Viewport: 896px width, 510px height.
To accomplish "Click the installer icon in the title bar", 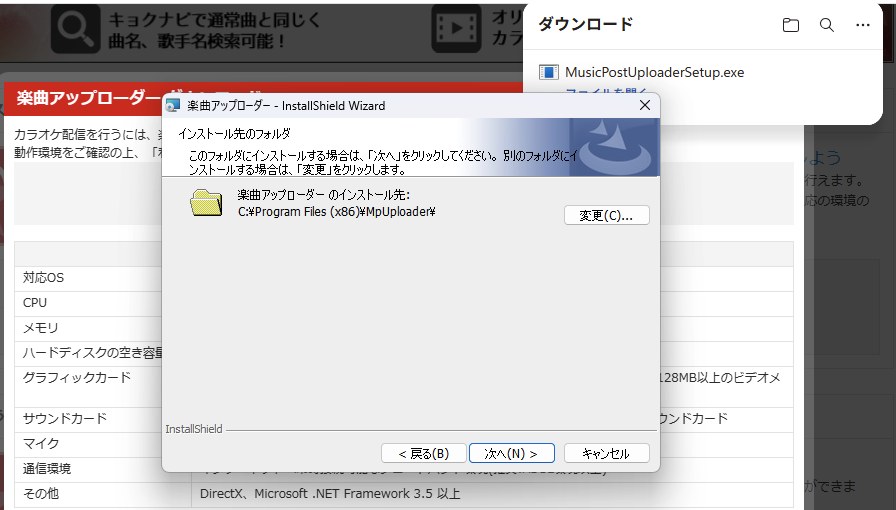I will pyautogui.click(x=173, y=105).
